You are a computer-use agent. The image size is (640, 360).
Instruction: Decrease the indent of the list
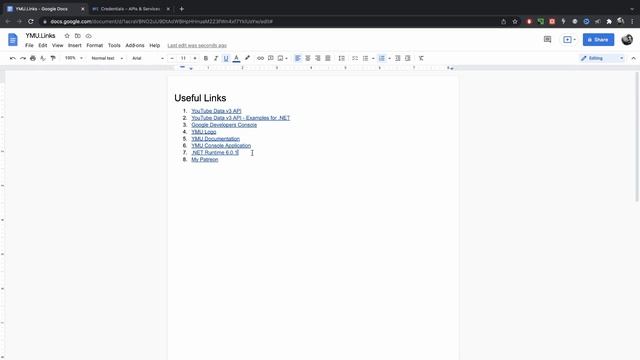pos(398,58)
